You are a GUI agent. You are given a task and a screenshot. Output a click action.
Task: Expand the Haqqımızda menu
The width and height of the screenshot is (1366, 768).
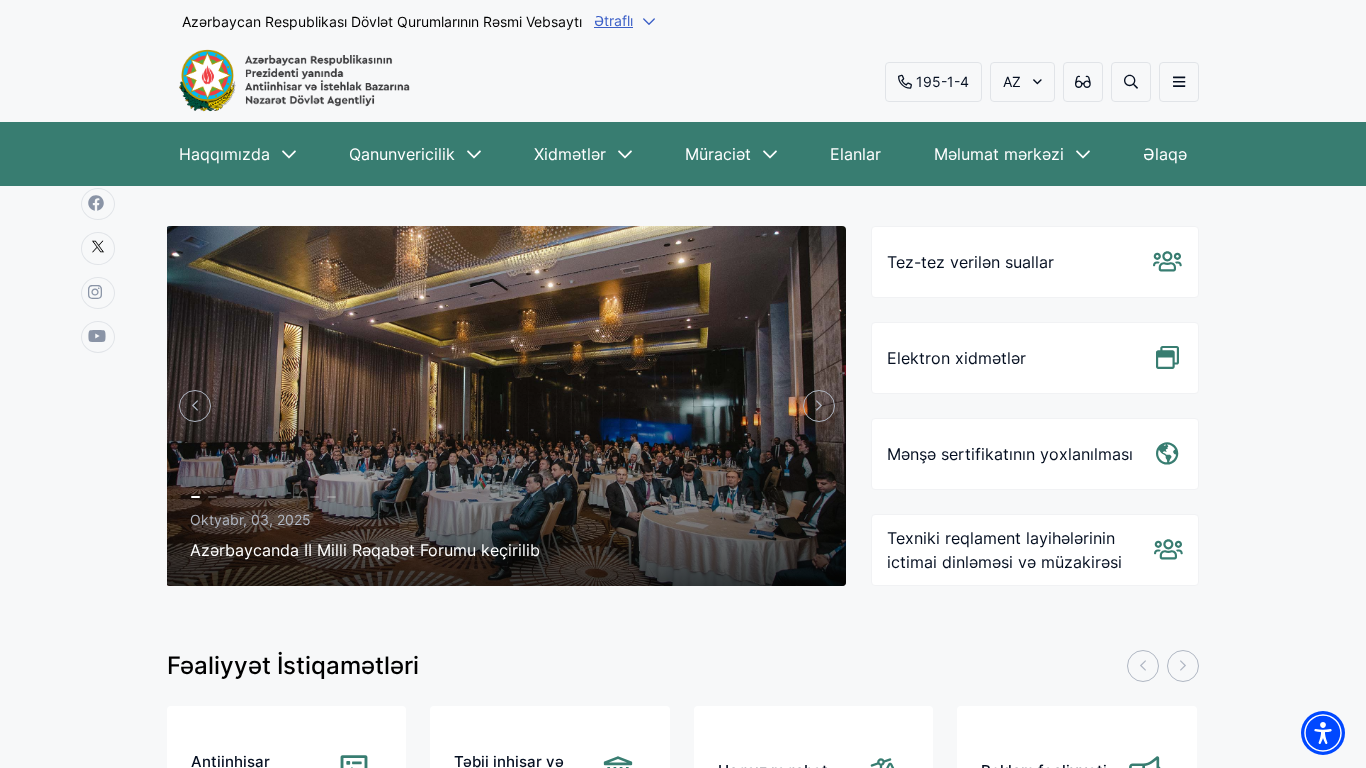tap(237, 154)
